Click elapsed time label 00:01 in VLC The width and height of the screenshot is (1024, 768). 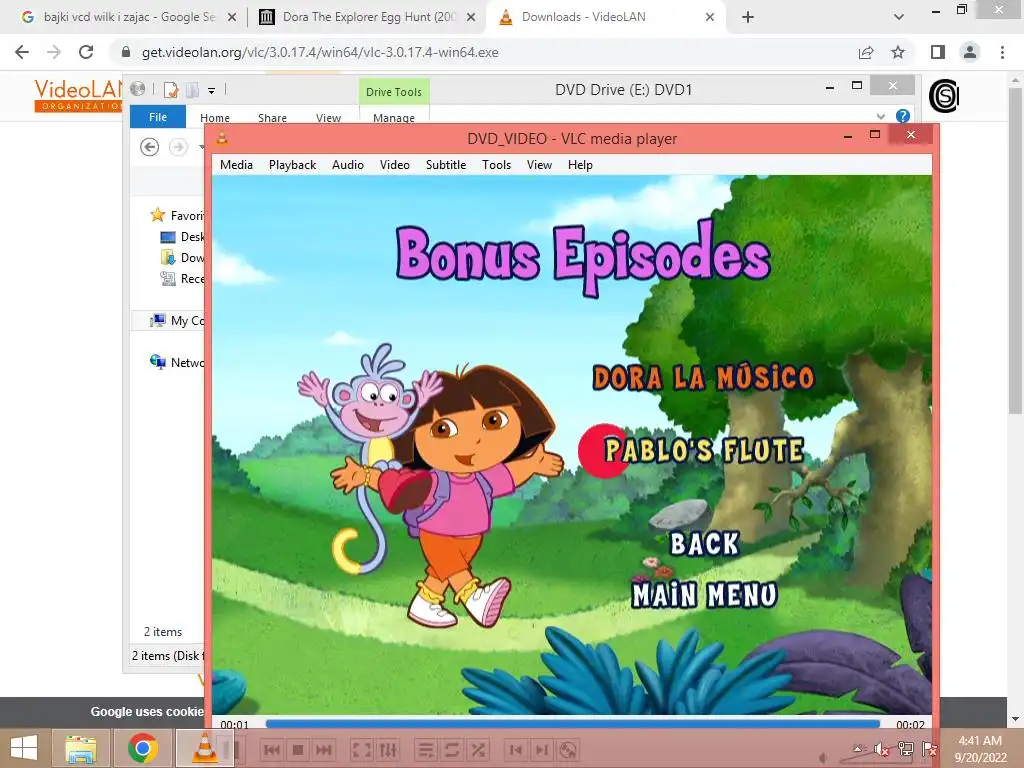[234, 724]
